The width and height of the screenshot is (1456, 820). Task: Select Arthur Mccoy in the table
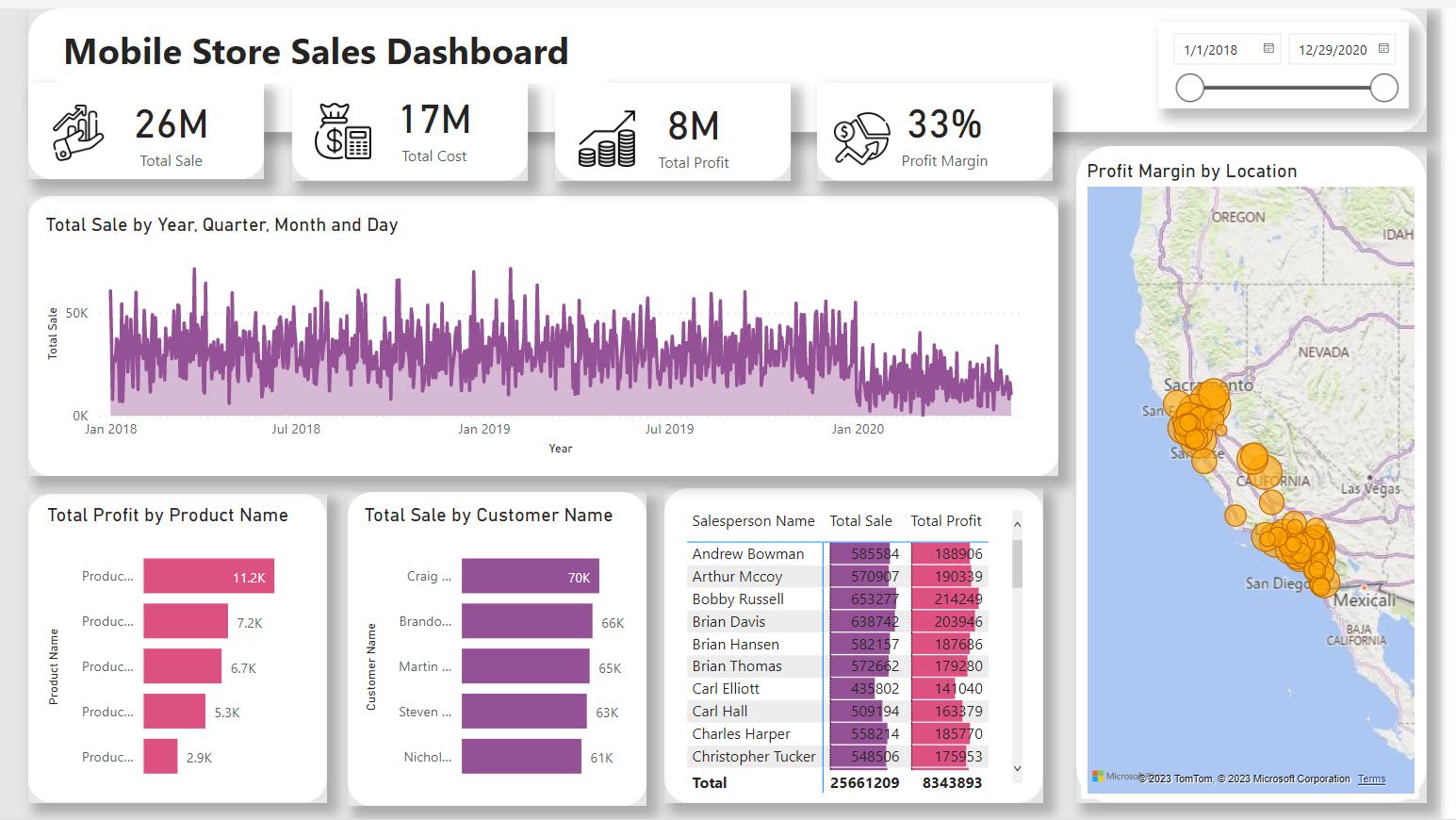point(737,576)
